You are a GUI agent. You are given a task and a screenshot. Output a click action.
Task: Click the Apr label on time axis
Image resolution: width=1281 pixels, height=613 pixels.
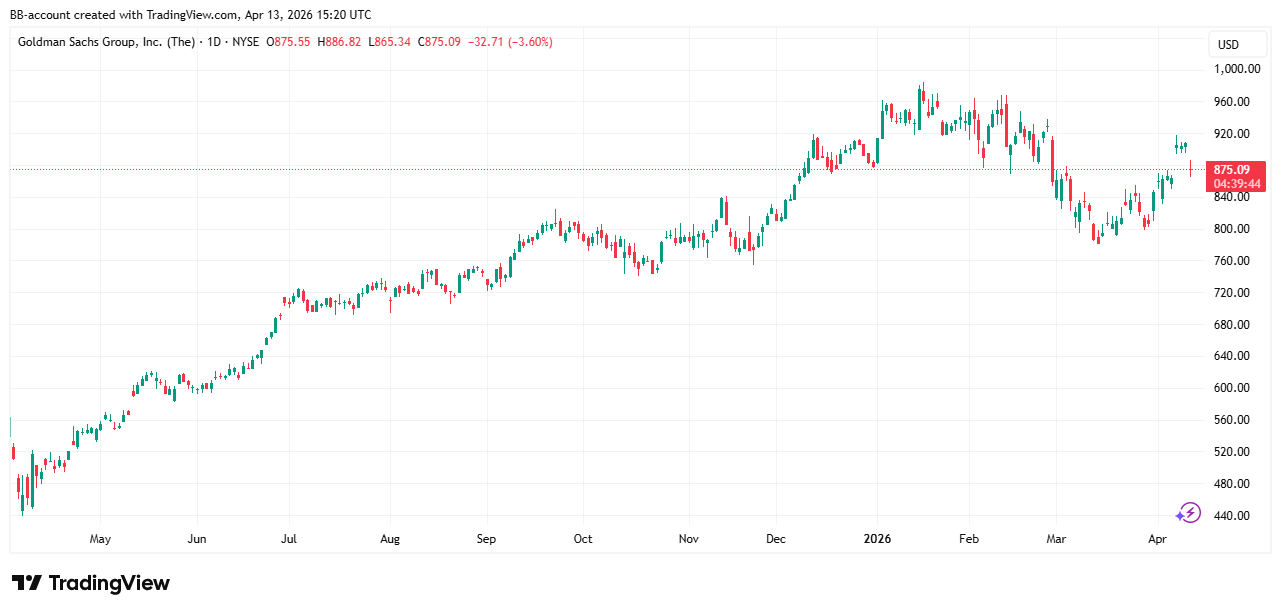[x=1158, y=539]
